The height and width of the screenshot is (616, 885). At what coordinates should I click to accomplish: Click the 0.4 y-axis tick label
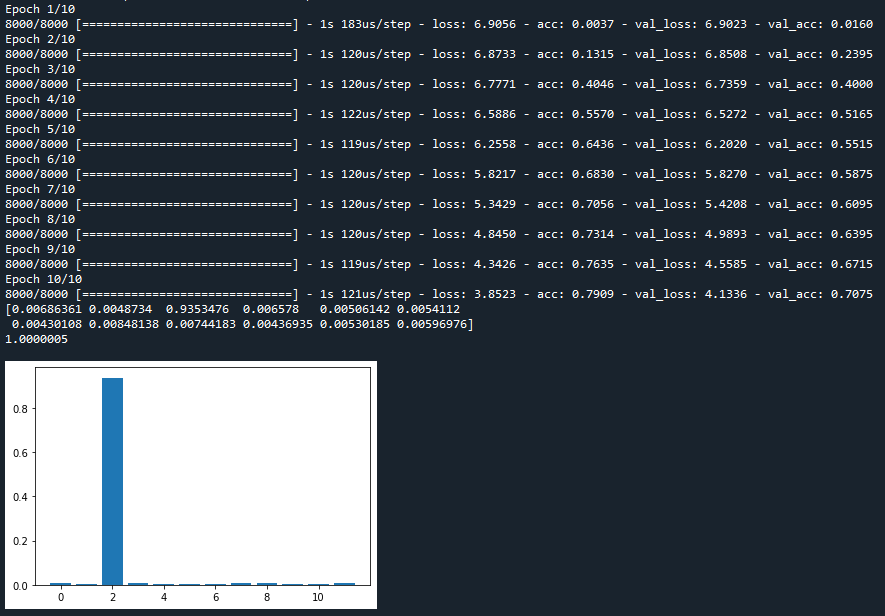pos(20,497)
